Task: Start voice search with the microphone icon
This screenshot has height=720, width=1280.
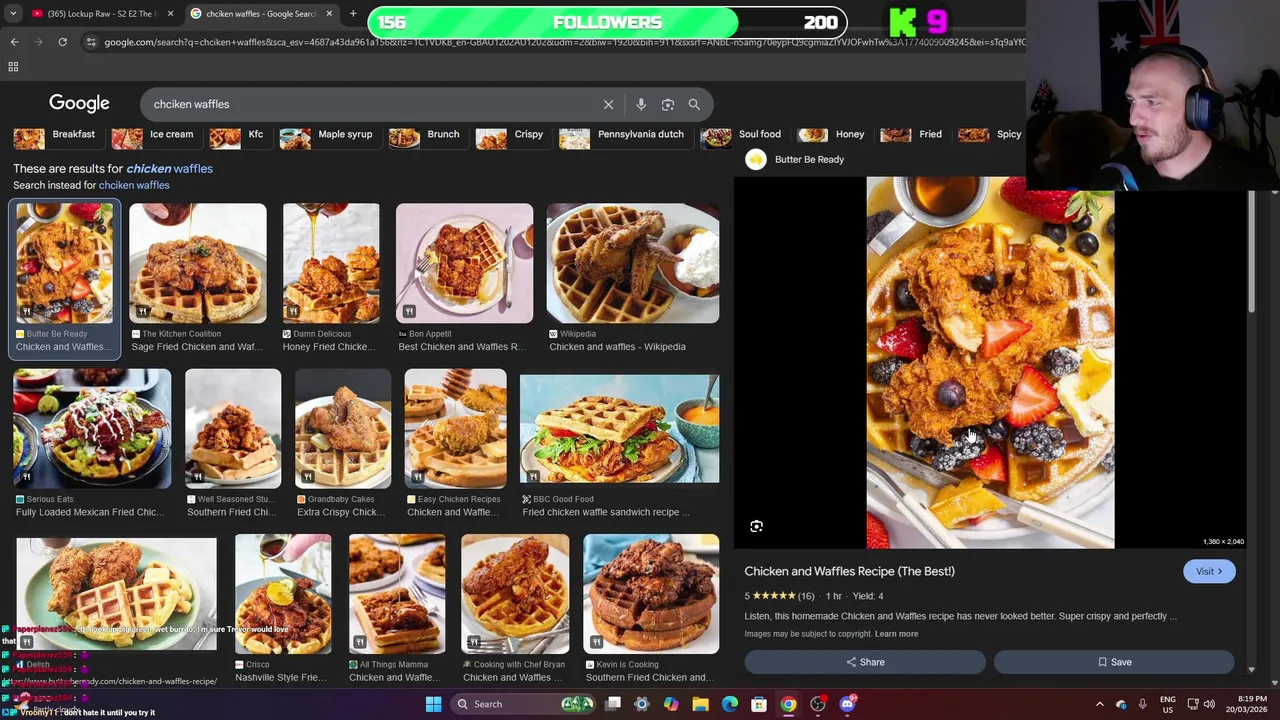Action: click(641, 104)
